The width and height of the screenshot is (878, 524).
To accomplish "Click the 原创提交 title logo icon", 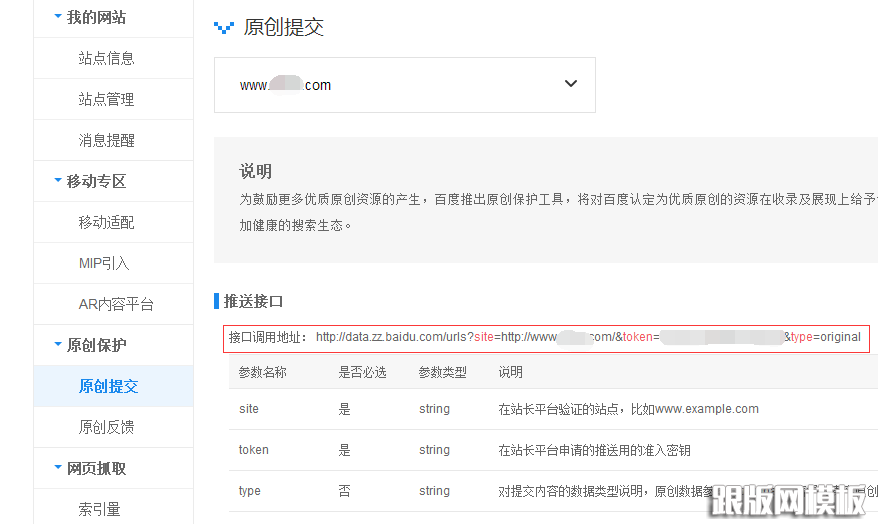I will [x=224, y=28].
